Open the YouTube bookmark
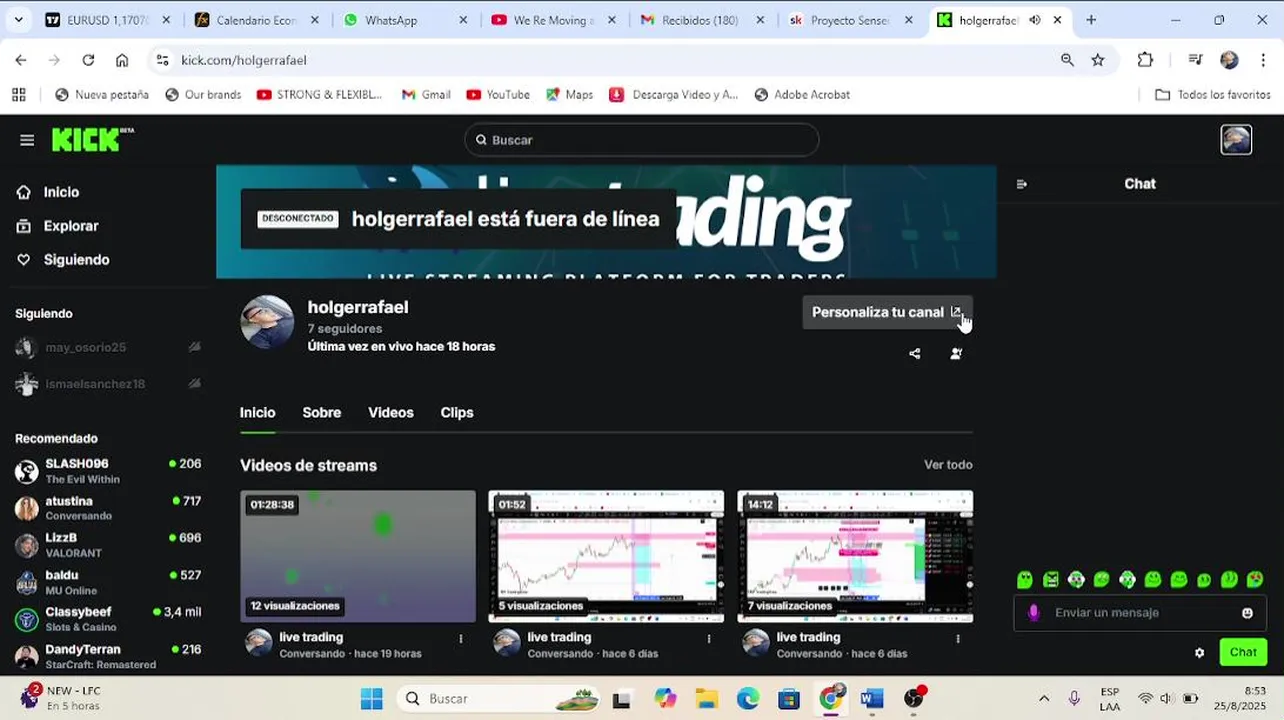1284x720 pixels. point(498,94)
